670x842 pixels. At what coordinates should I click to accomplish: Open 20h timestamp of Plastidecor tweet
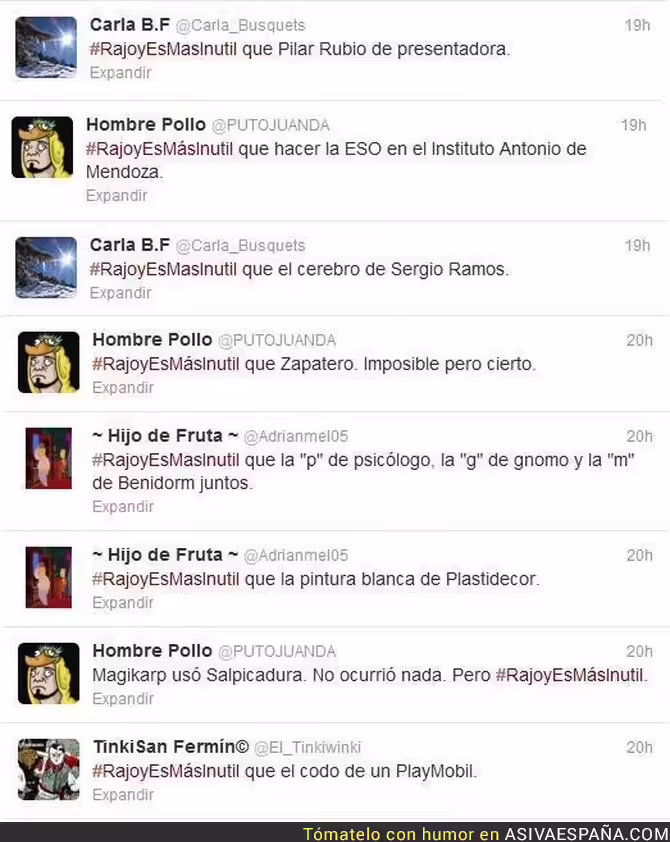[x=639, y=555]
